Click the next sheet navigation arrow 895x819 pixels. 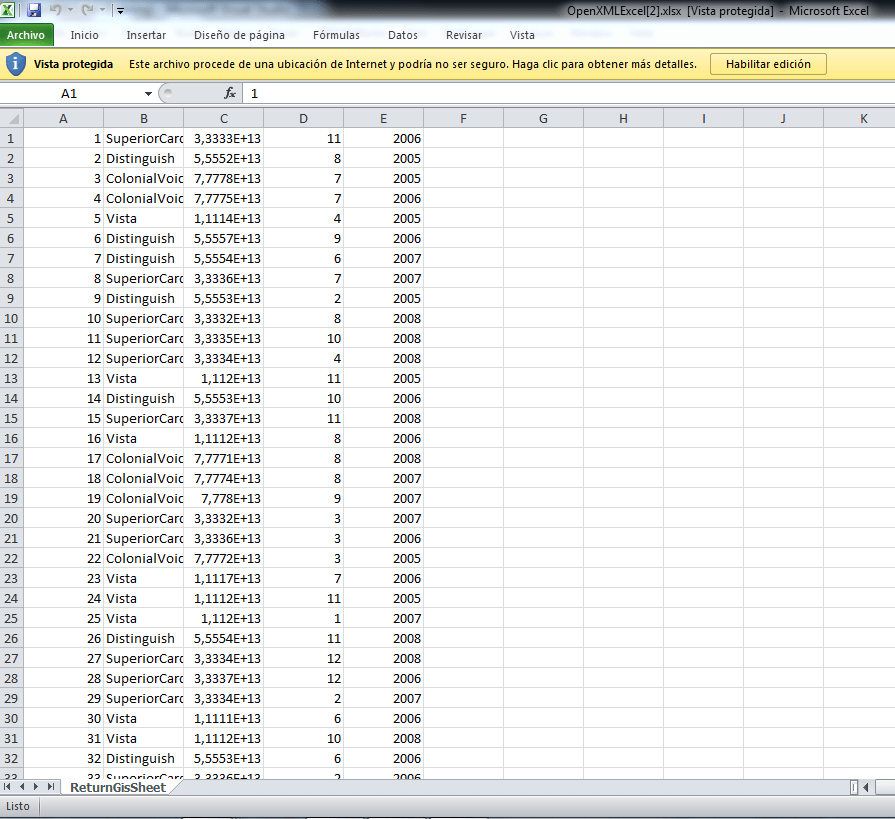pyautogui.click(x=36, y=787)
